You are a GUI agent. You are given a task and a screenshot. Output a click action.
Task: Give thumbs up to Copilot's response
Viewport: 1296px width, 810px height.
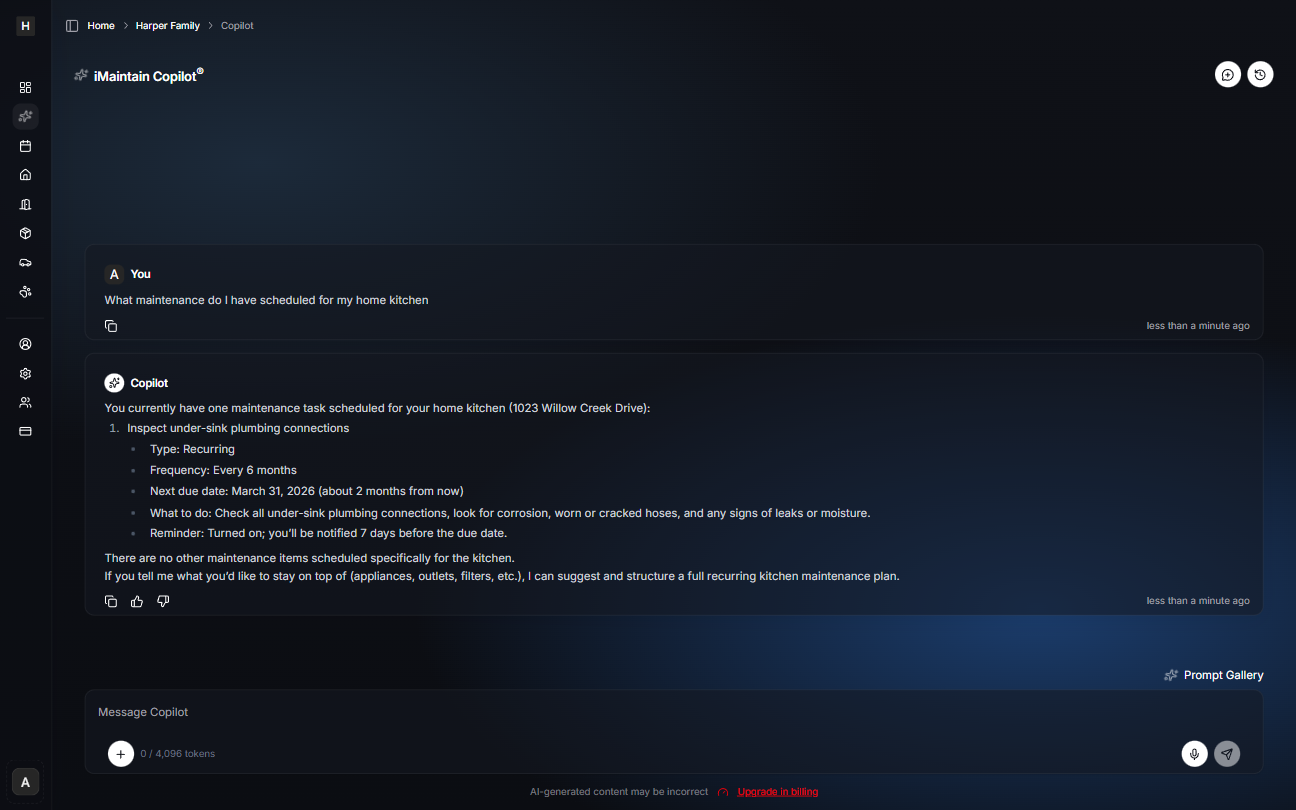click(137, 601)
